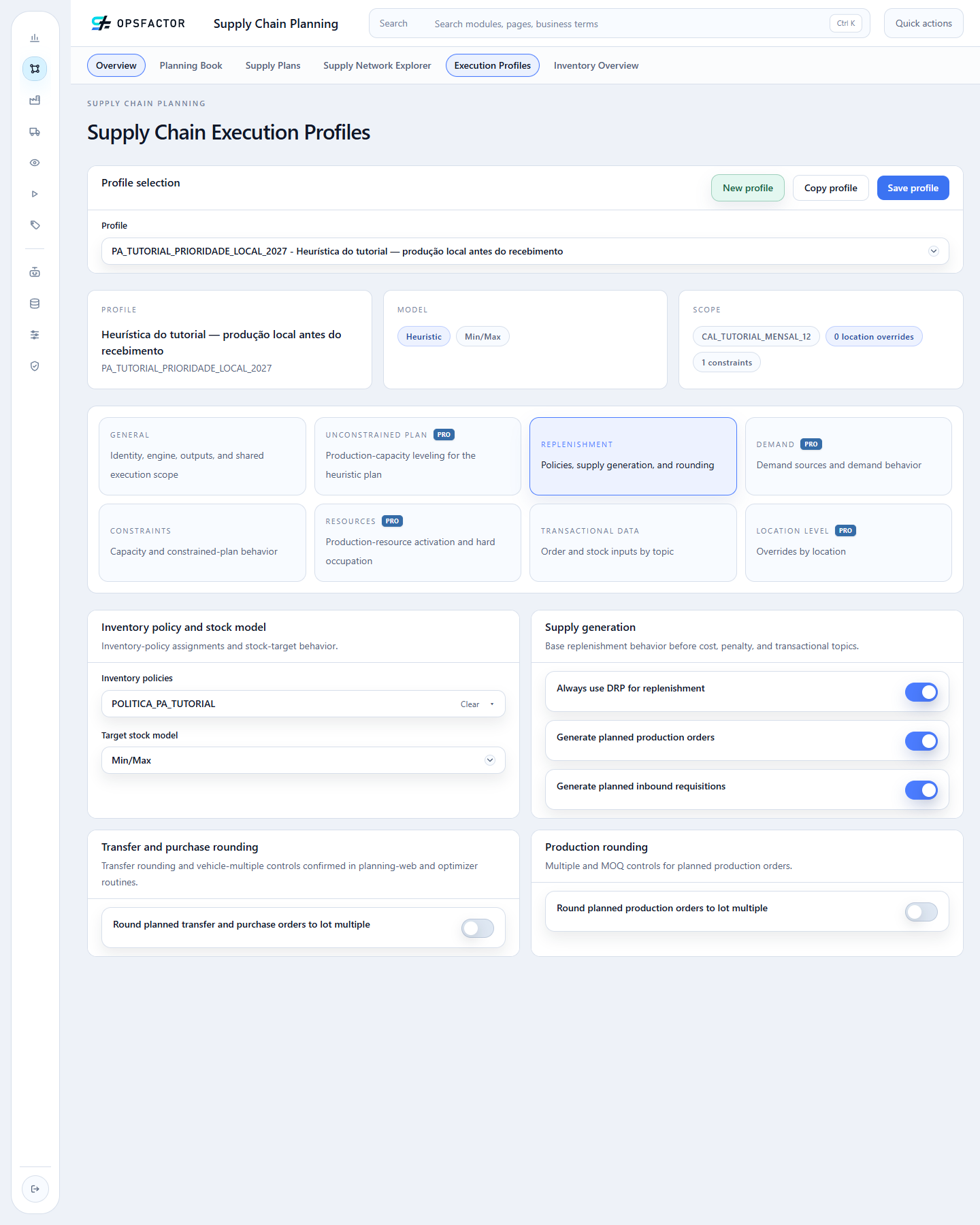
Task: Enable Round planned production orders to lot multiple
Action: [921, 912]
